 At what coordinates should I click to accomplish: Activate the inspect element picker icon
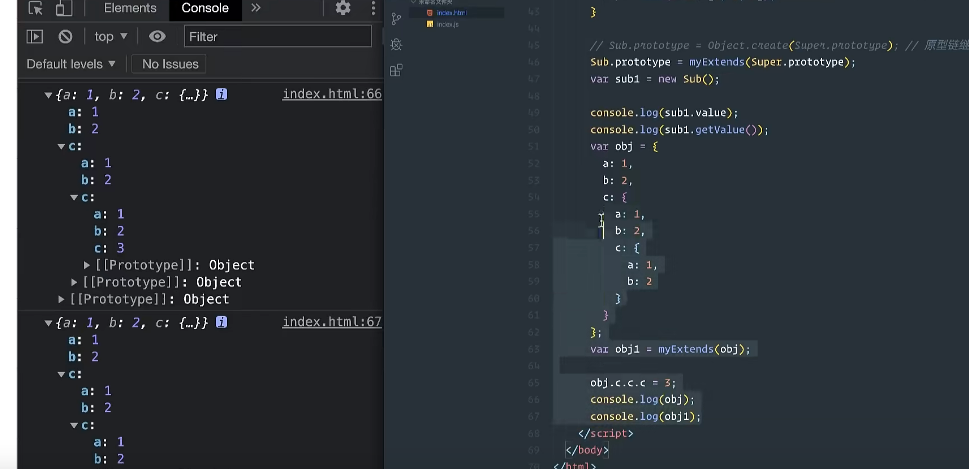(x=36, y=8)
